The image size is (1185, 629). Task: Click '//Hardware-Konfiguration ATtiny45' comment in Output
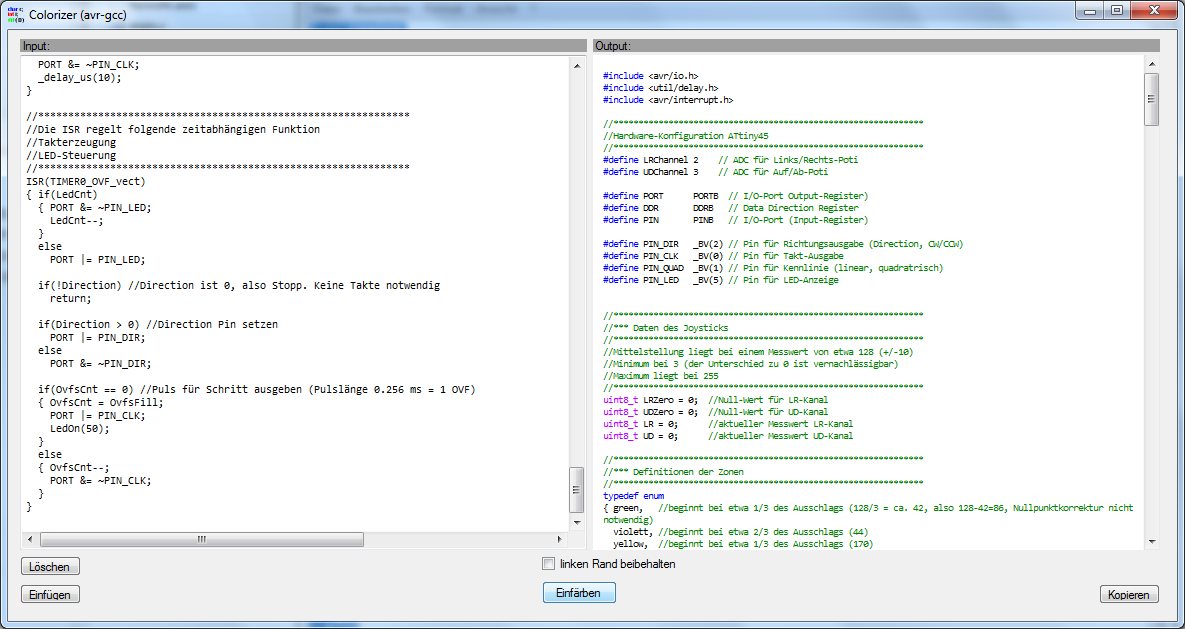686,136
